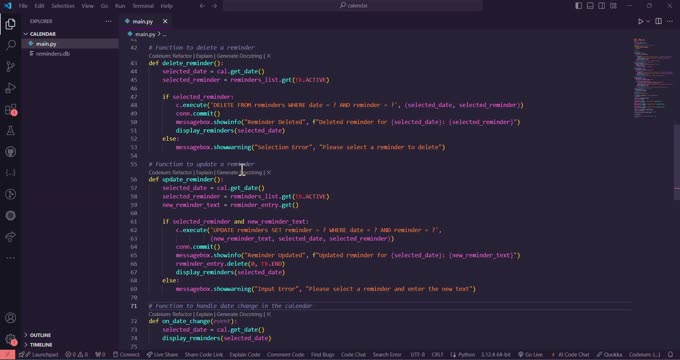Click Go Live in the status bar

coord(530,355)
